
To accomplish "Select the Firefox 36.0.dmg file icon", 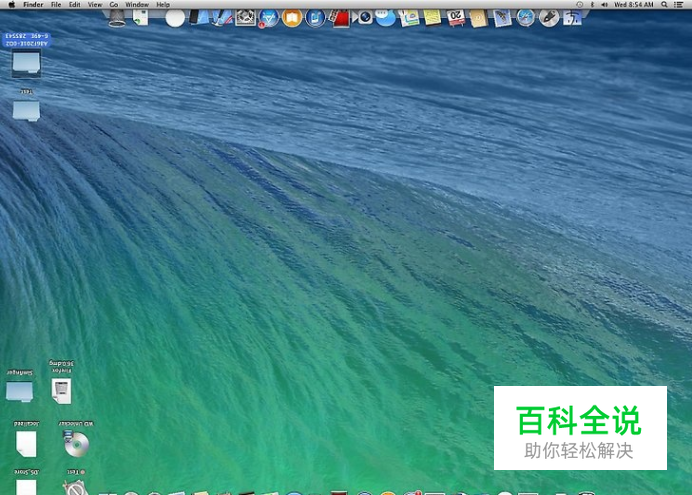I will tap(61, 391).
